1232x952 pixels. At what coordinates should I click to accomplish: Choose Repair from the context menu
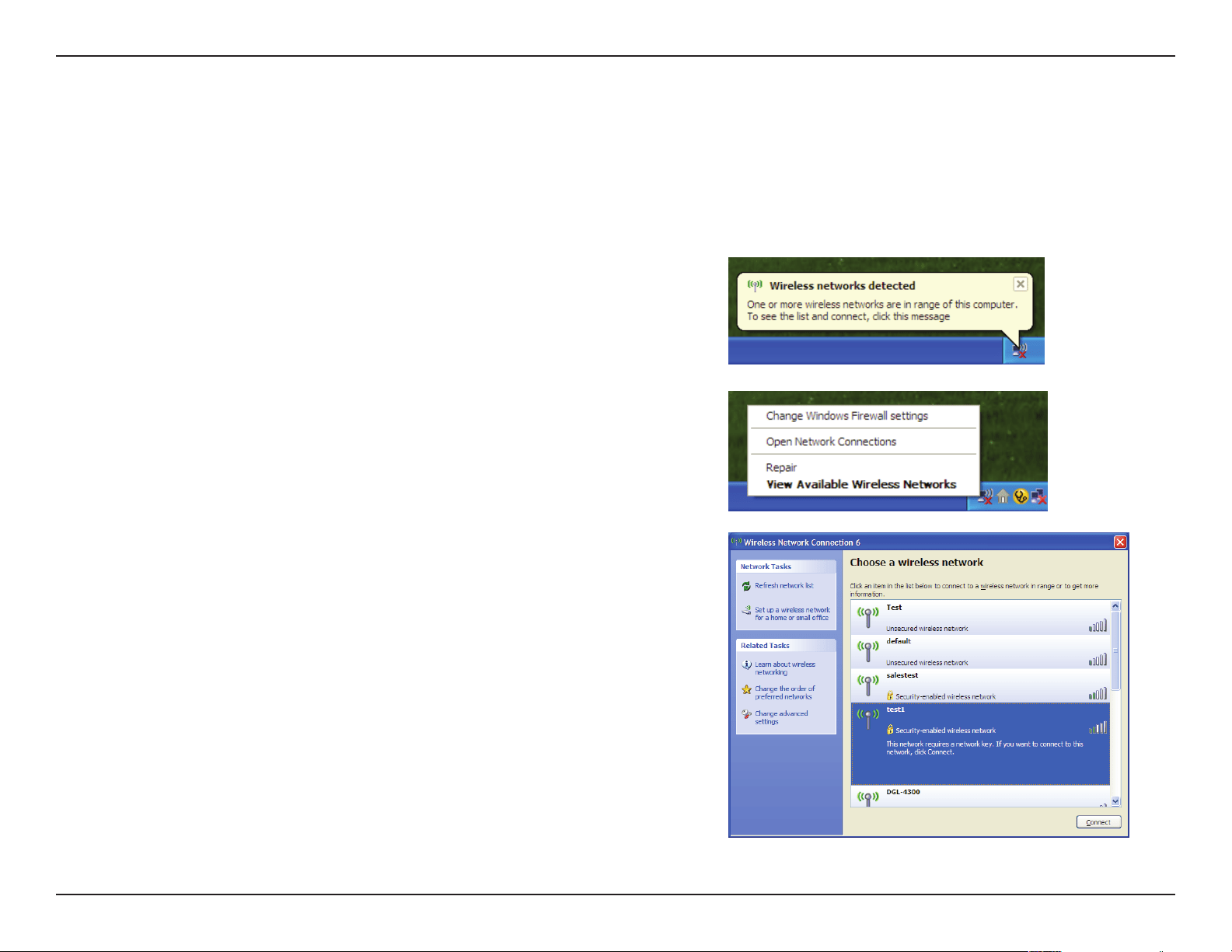(781, 467)
